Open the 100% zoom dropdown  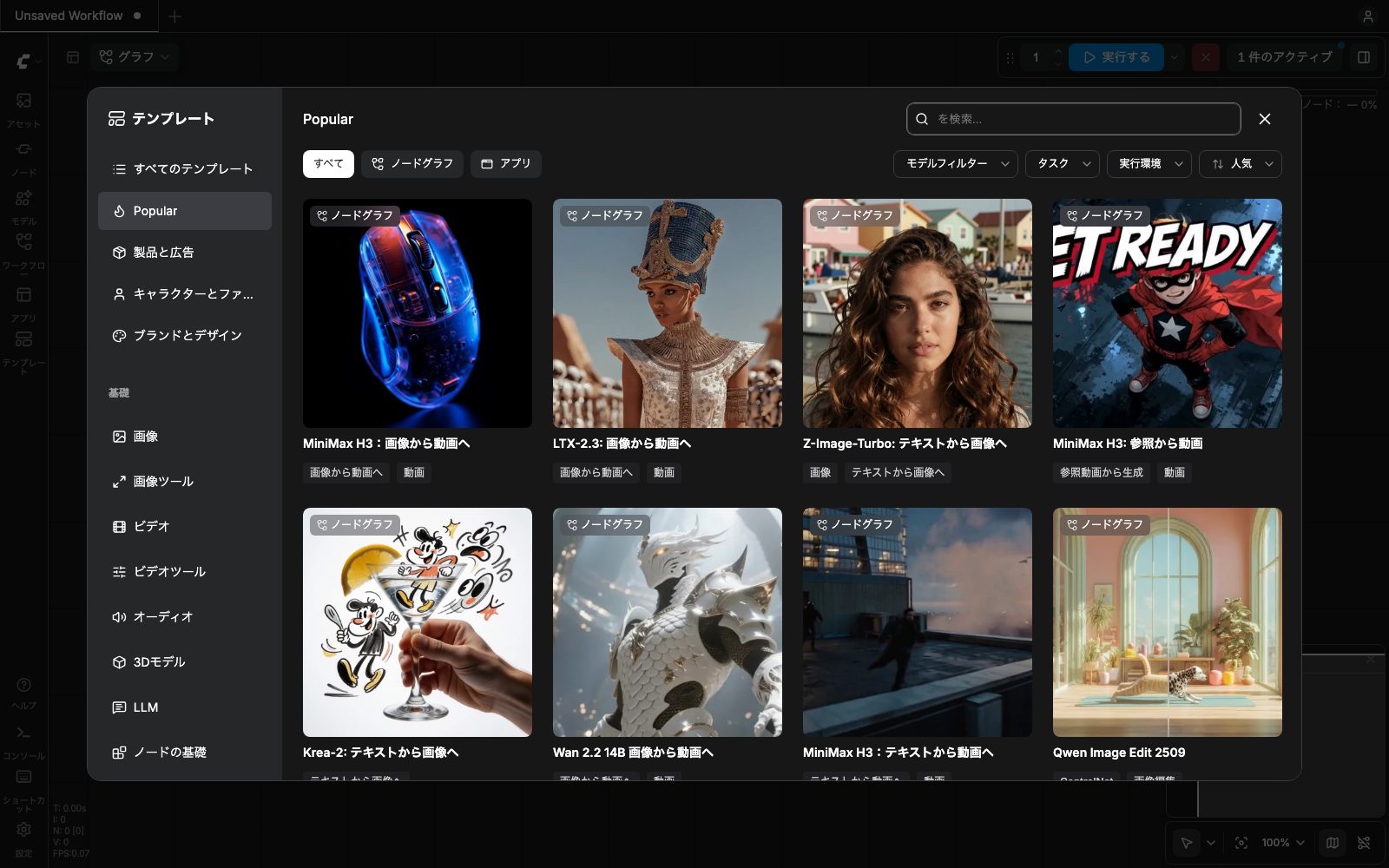coord(1283,843)
